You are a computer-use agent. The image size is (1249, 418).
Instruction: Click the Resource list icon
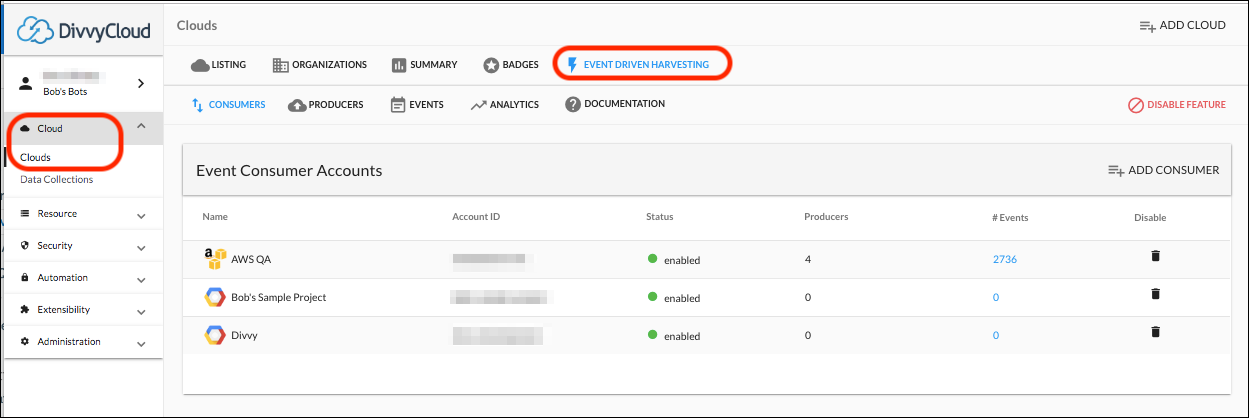[x=25, y=214]
